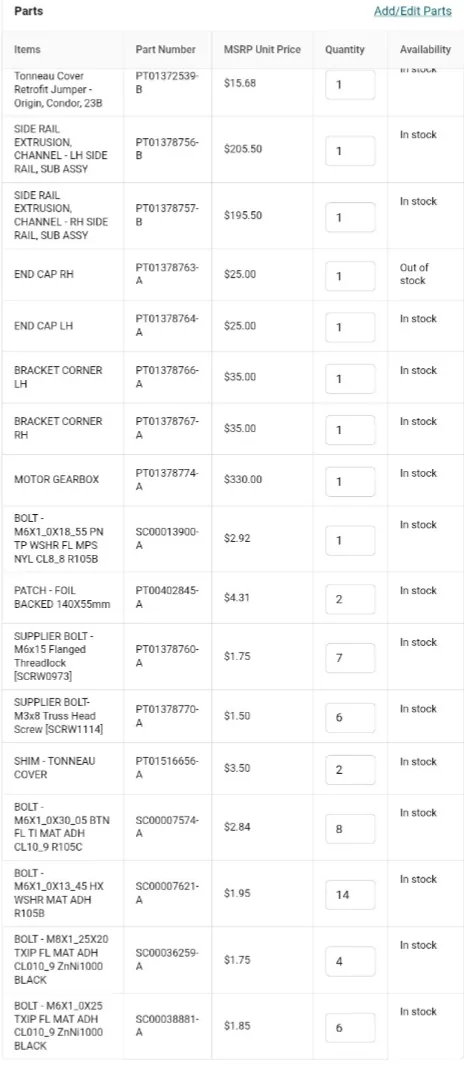Select quantity box for RH SIDE RAIL extrusion

(x=350, y=217)
